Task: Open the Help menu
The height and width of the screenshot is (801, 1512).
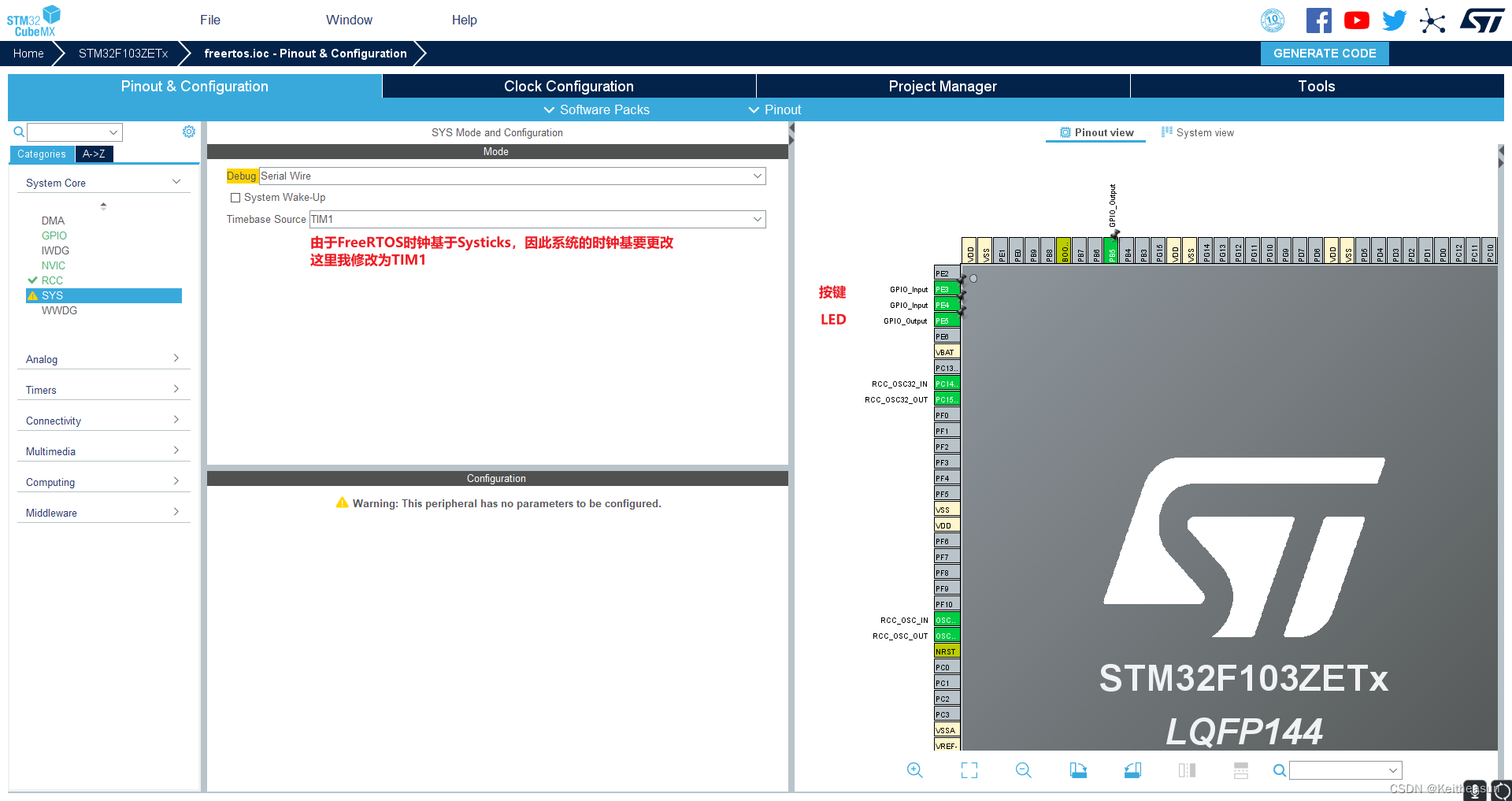Action: 464,20
